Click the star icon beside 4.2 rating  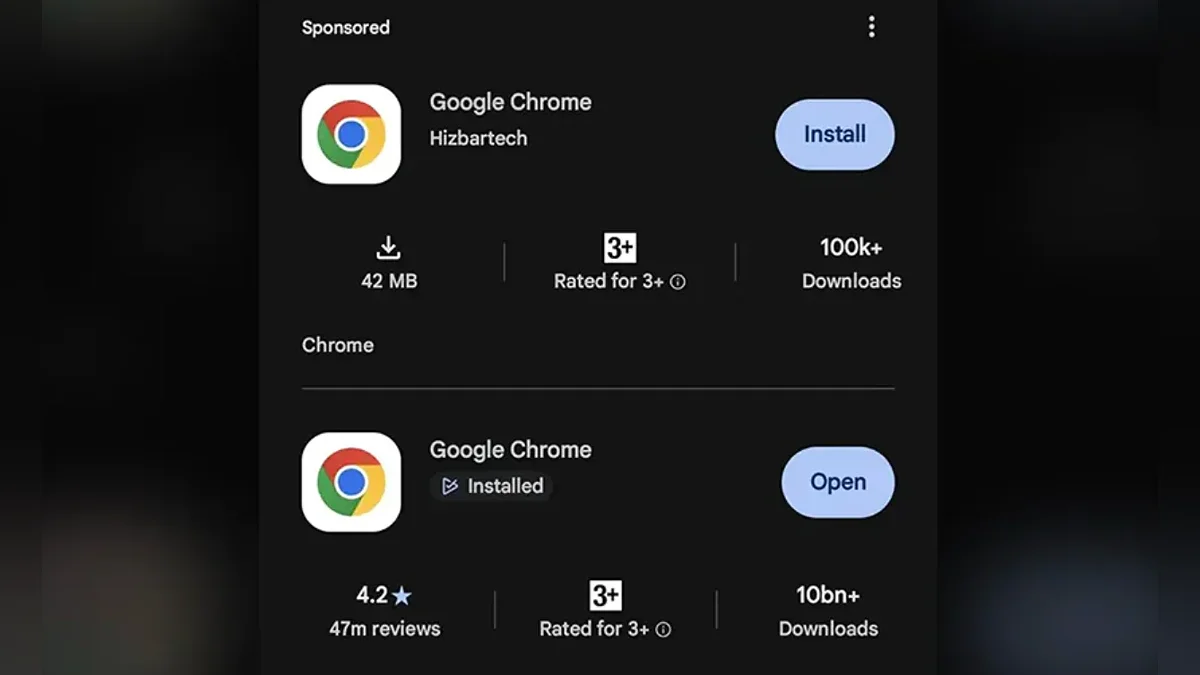(x=402, y=596)
